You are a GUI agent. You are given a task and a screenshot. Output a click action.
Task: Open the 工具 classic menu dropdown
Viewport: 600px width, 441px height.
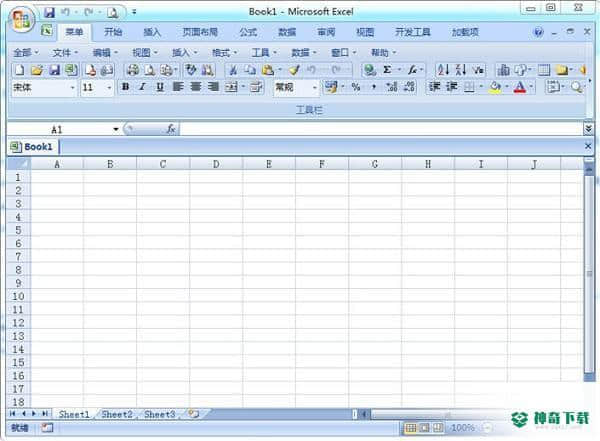[x=264, y=52]
